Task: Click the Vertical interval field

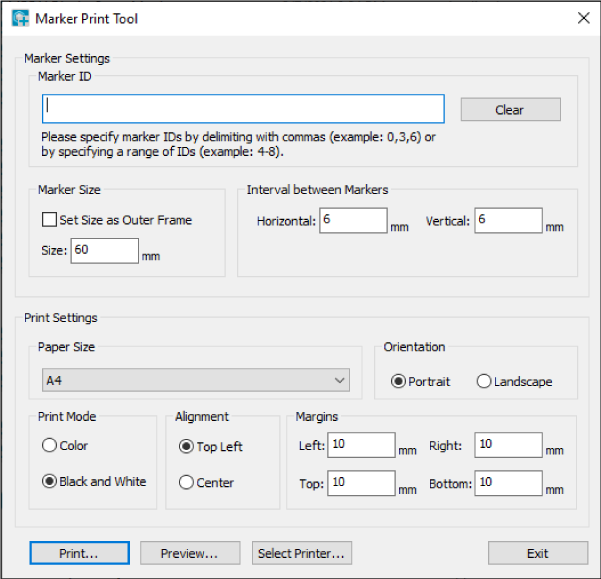Action: tap(508, 220)
